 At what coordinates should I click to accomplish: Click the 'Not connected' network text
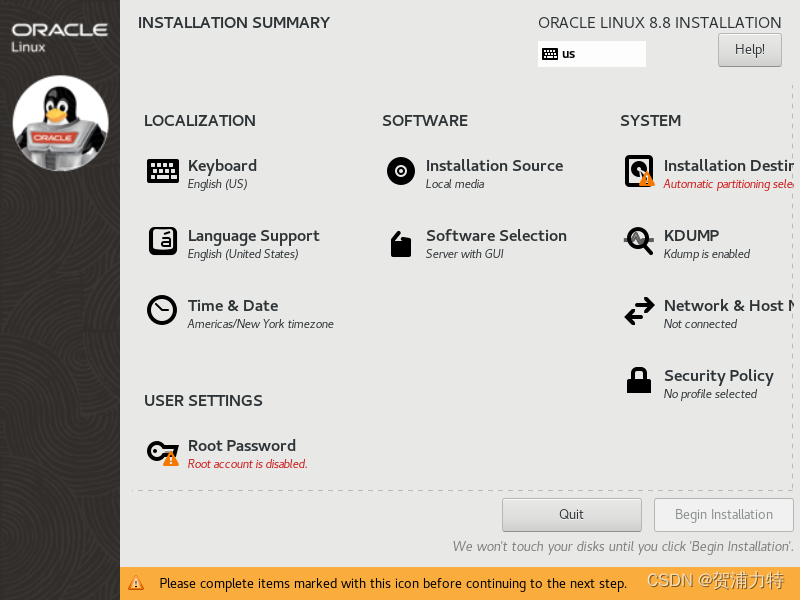700,324
